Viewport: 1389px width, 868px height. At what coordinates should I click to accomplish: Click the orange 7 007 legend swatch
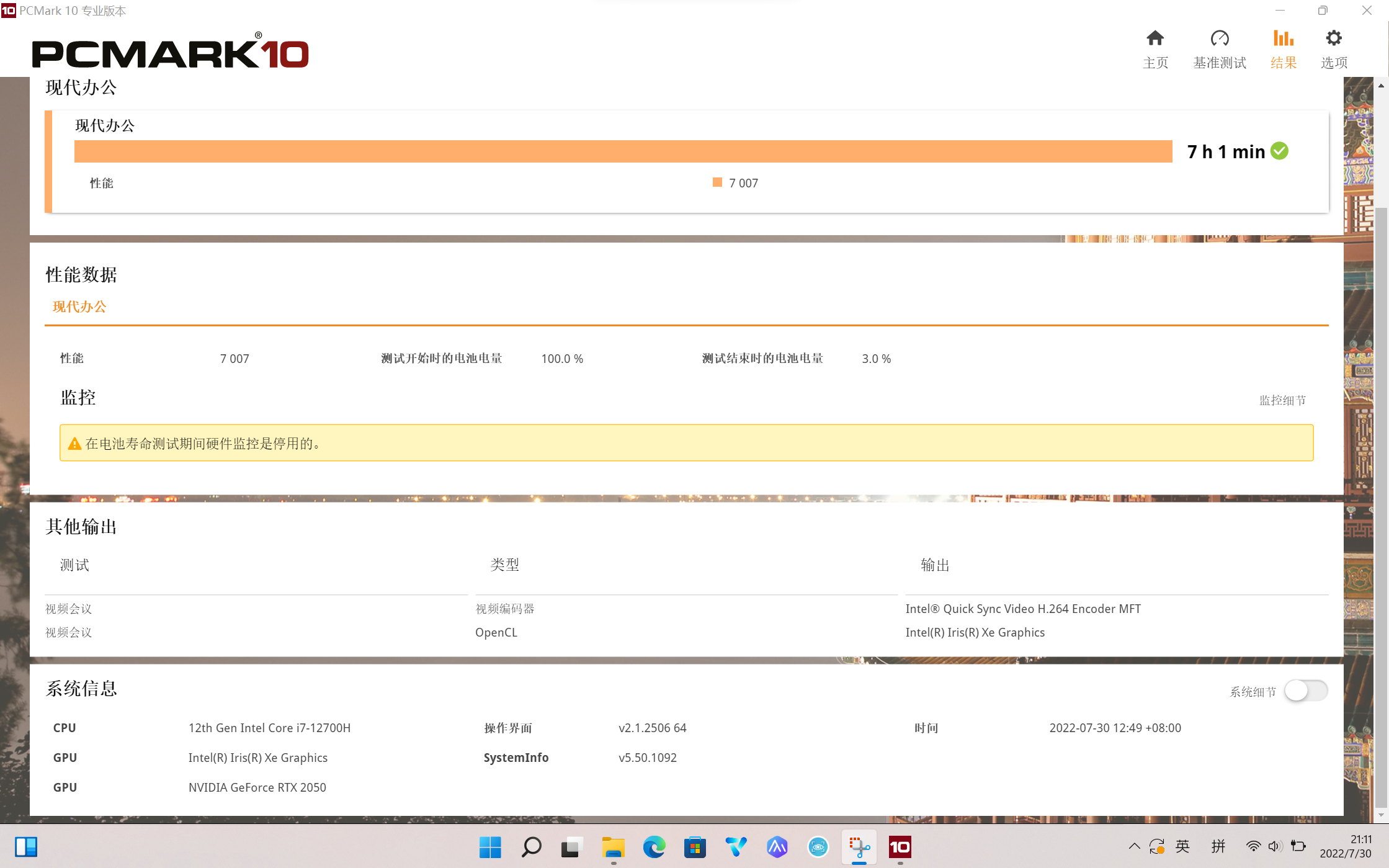(x=717, y=182)
